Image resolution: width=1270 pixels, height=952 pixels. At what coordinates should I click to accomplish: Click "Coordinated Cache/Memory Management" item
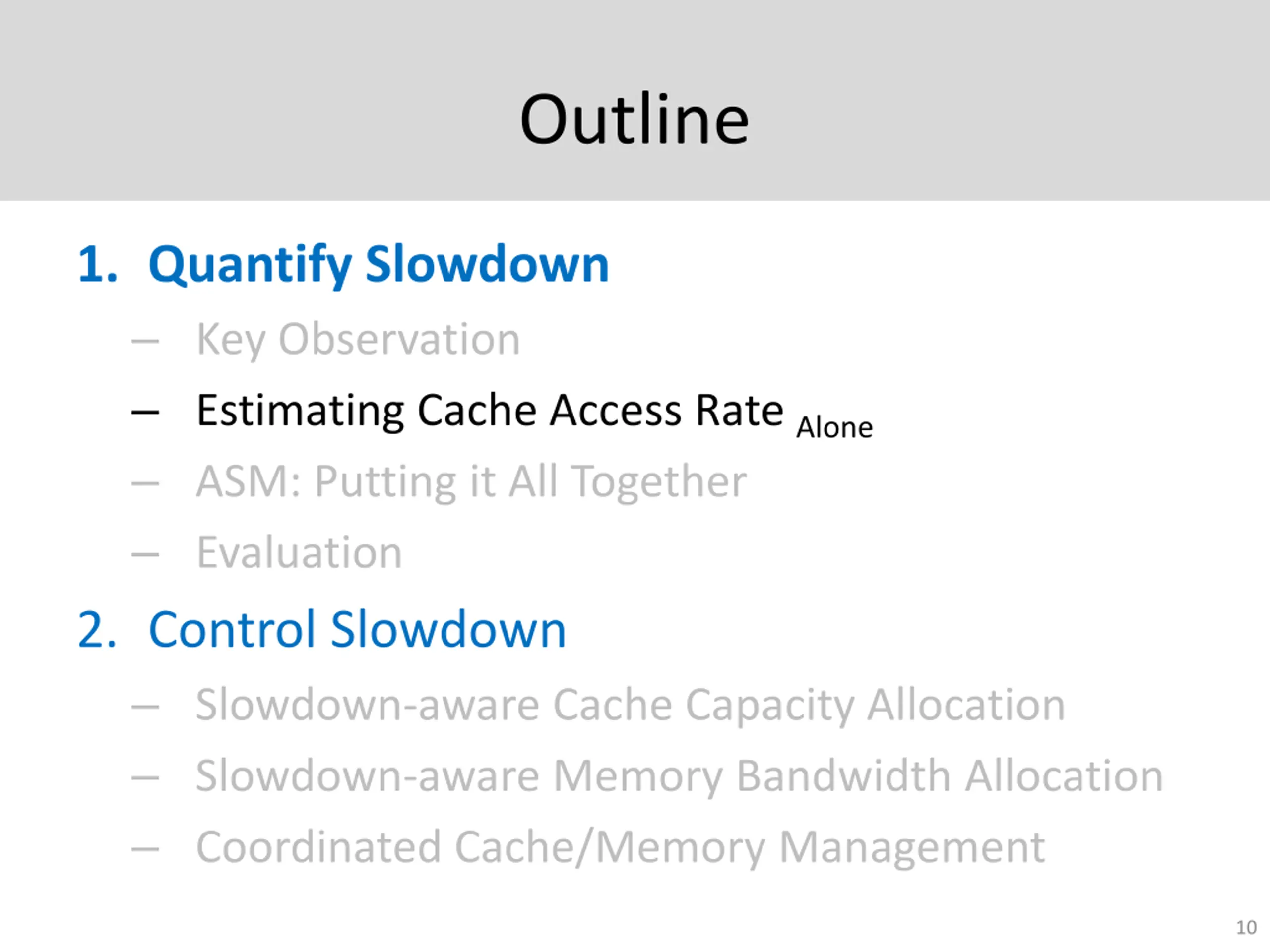click(620, 847)
